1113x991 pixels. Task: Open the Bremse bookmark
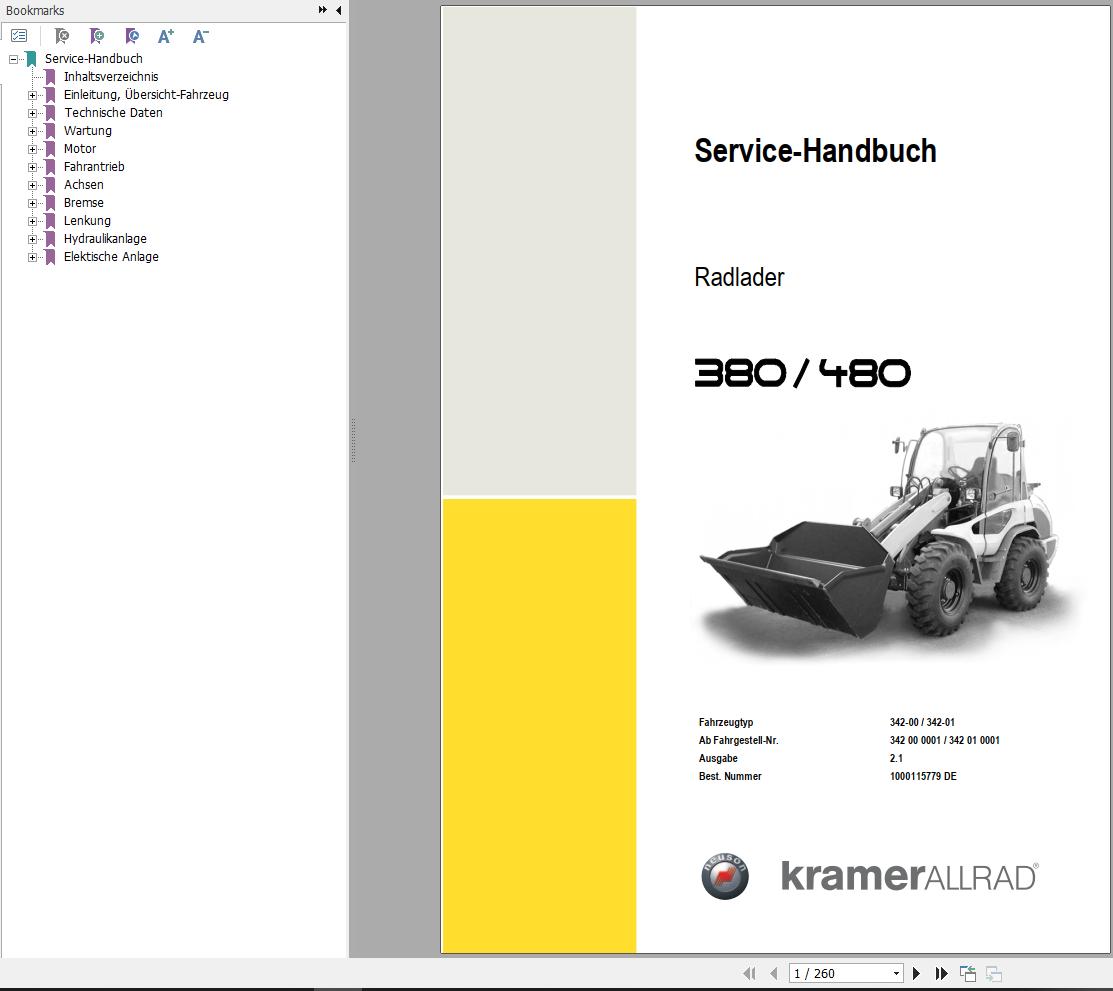coord(84,203)
